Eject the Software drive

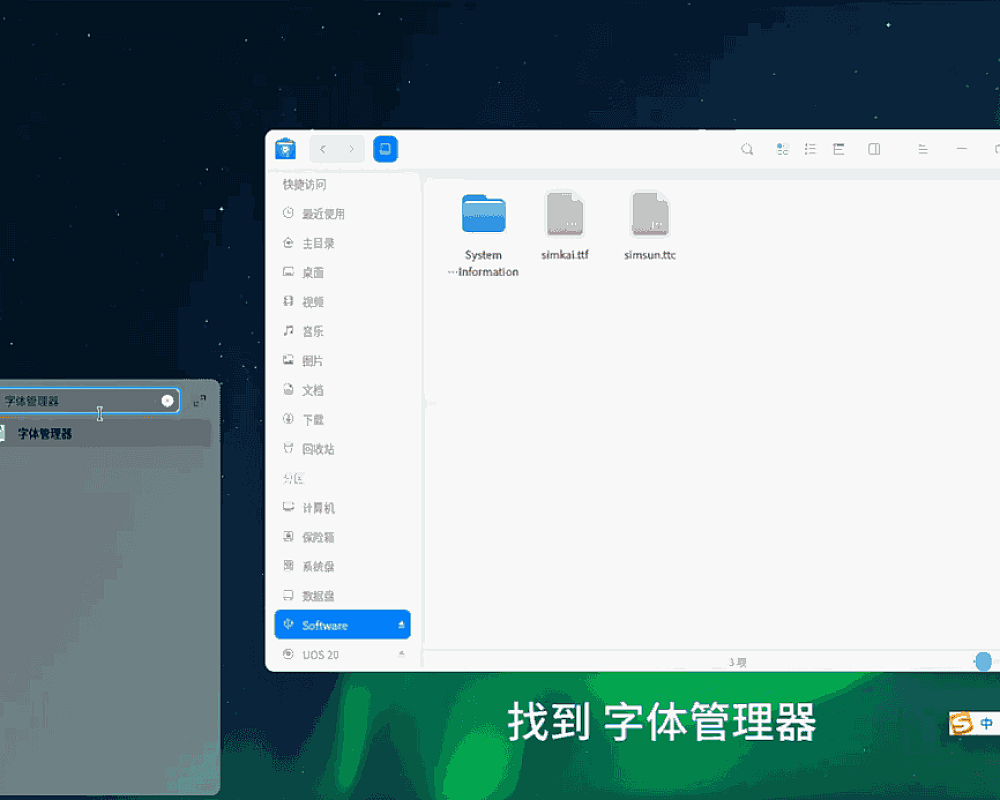click(401, 625)
